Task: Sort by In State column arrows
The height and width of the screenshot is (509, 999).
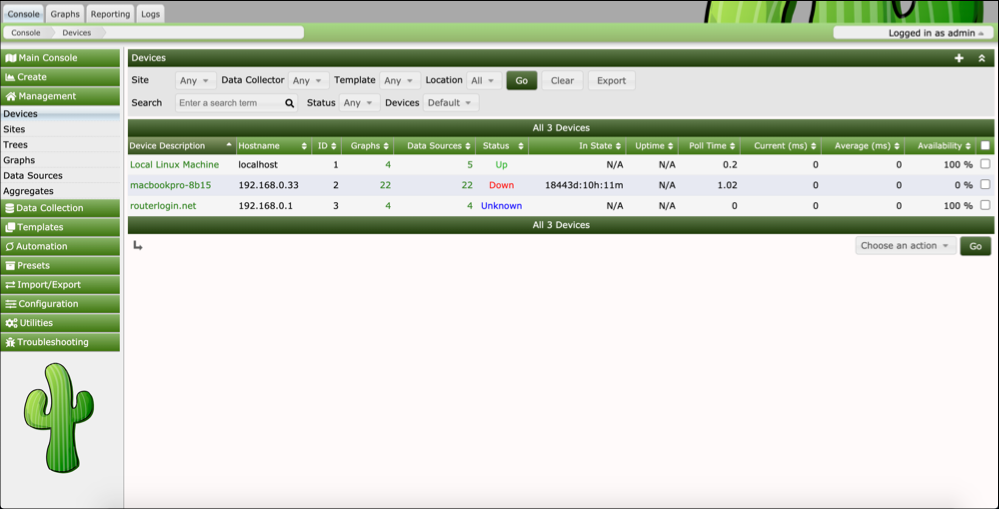Action: 618,146
